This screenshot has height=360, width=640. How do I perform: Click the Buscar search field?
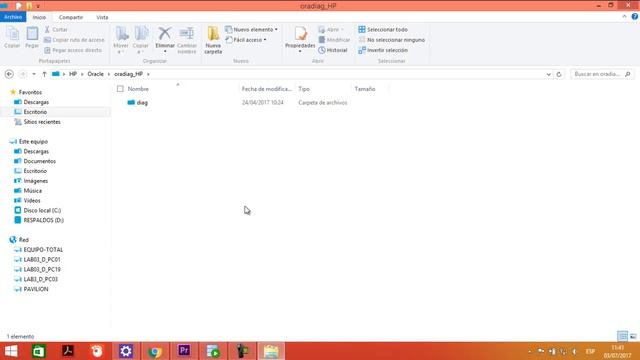pyautogui.click(x=602, y=74)
